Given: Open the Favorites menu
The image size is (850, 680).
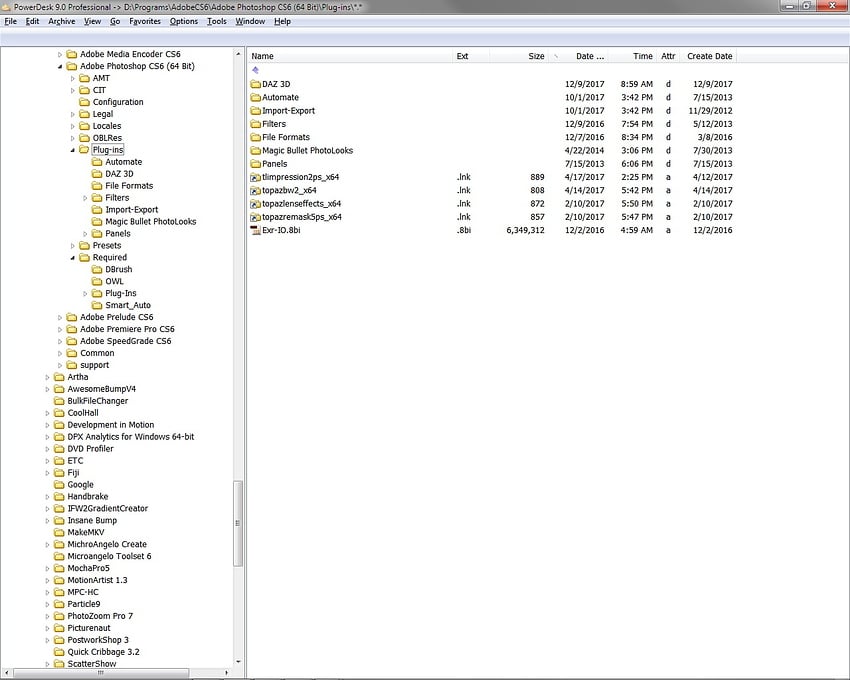Looking at the screenshot, I should (145, 21).
